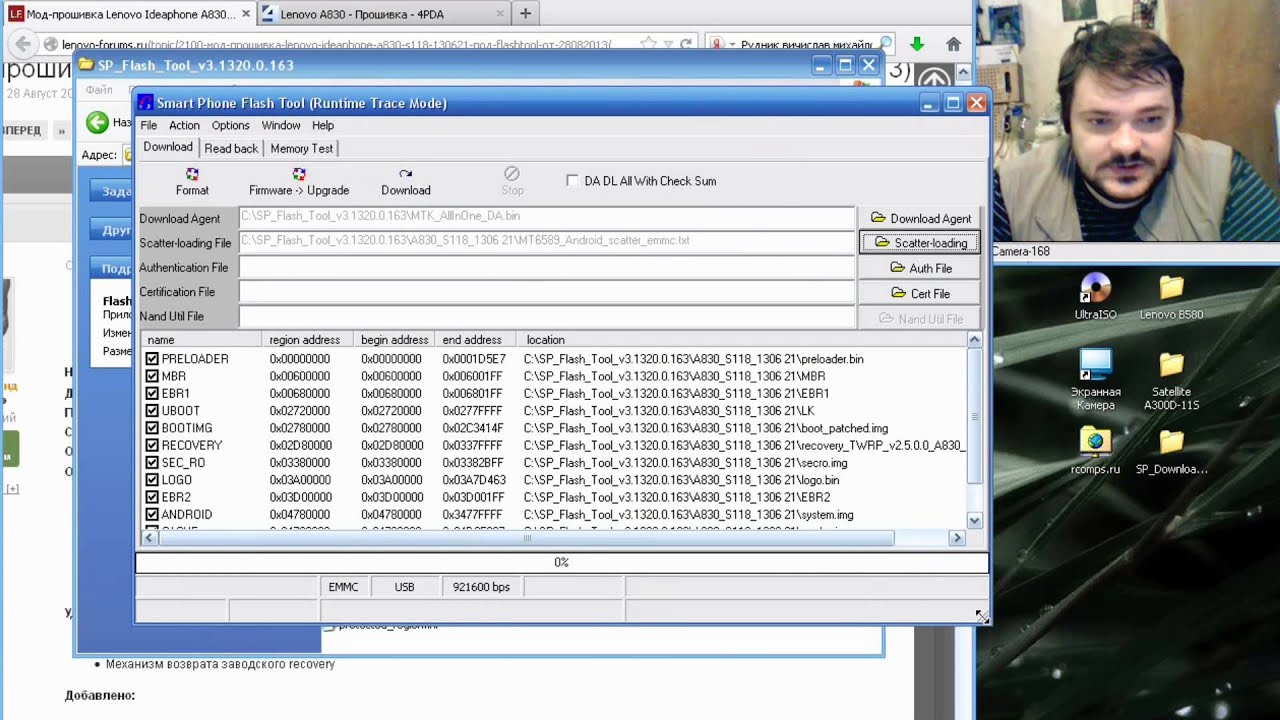Open Экранная Камера desktop shortcut
Image resolution: width=1280 pixels, height=720 pixels.
coord(1095,380)
